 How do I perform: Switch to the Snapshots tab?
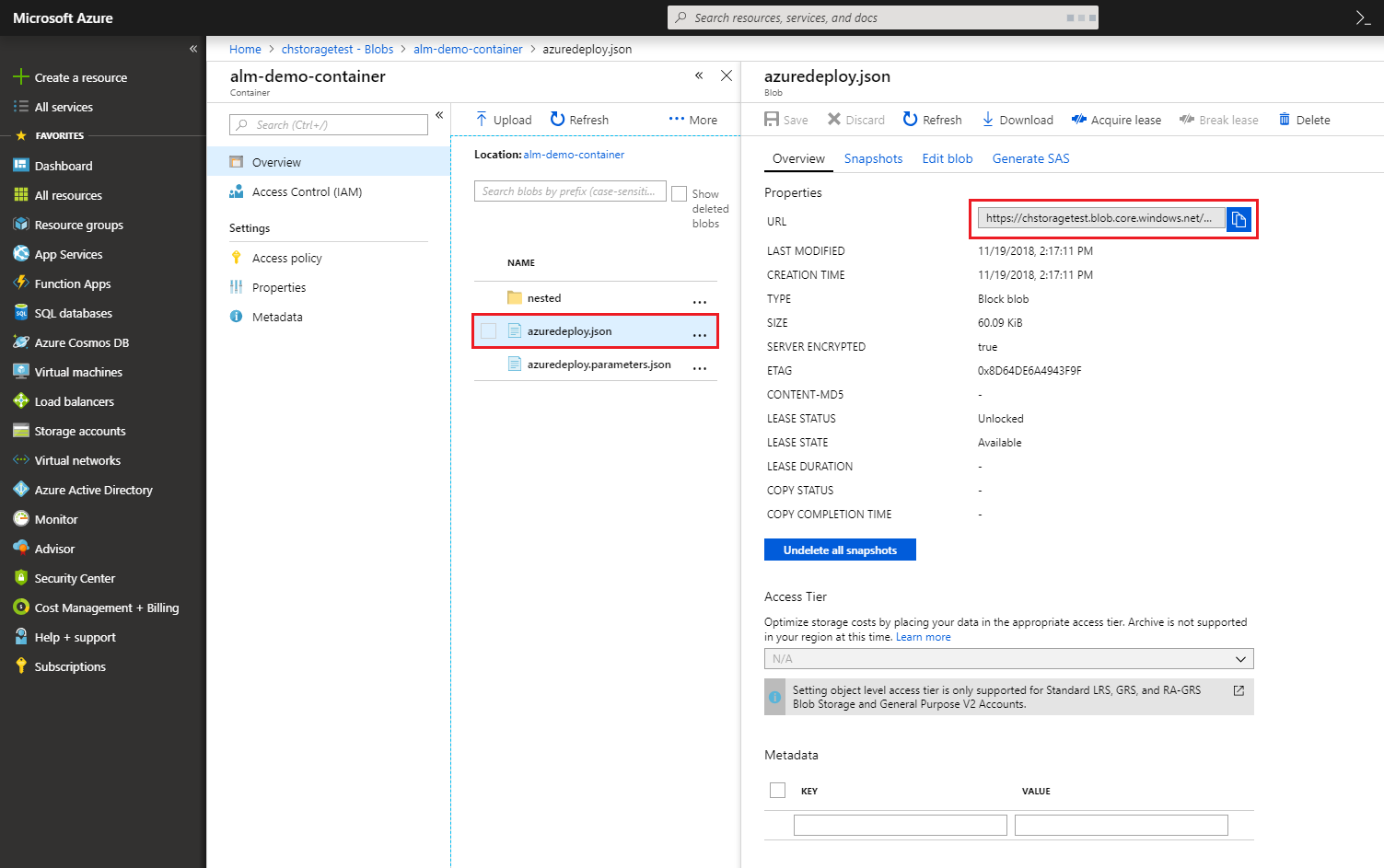tap(873, 158)
